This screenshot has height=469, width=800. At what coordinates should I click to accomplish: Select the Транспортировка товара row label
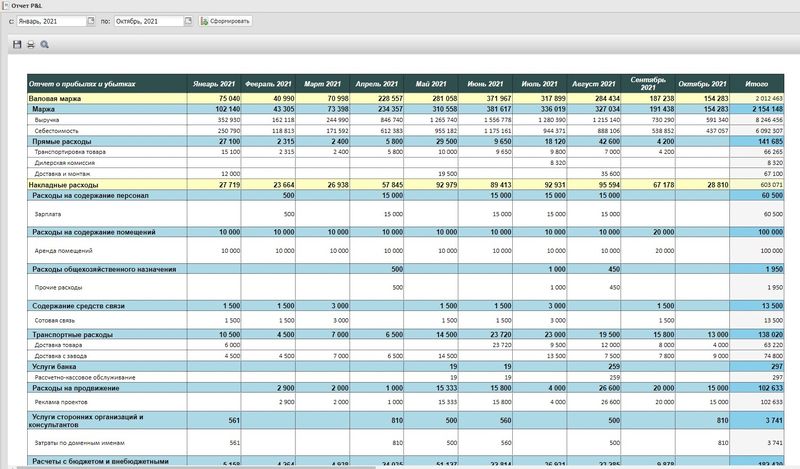pyautogui.click(x=70, y=152)
